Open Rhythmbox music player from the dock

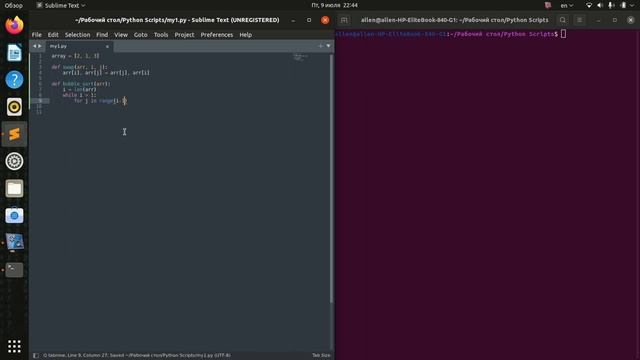click(x=14, y=107)
